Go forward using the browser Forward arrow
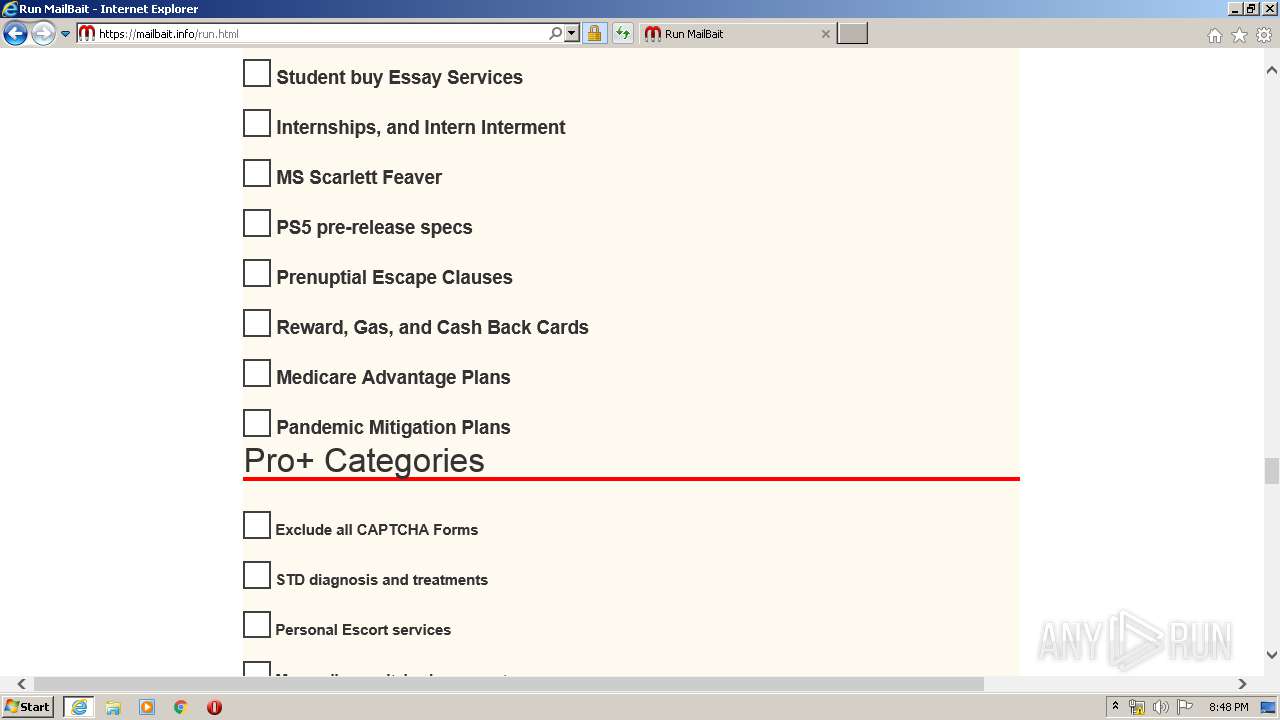Screen dimensions: 1280x720 click(43, 34)
